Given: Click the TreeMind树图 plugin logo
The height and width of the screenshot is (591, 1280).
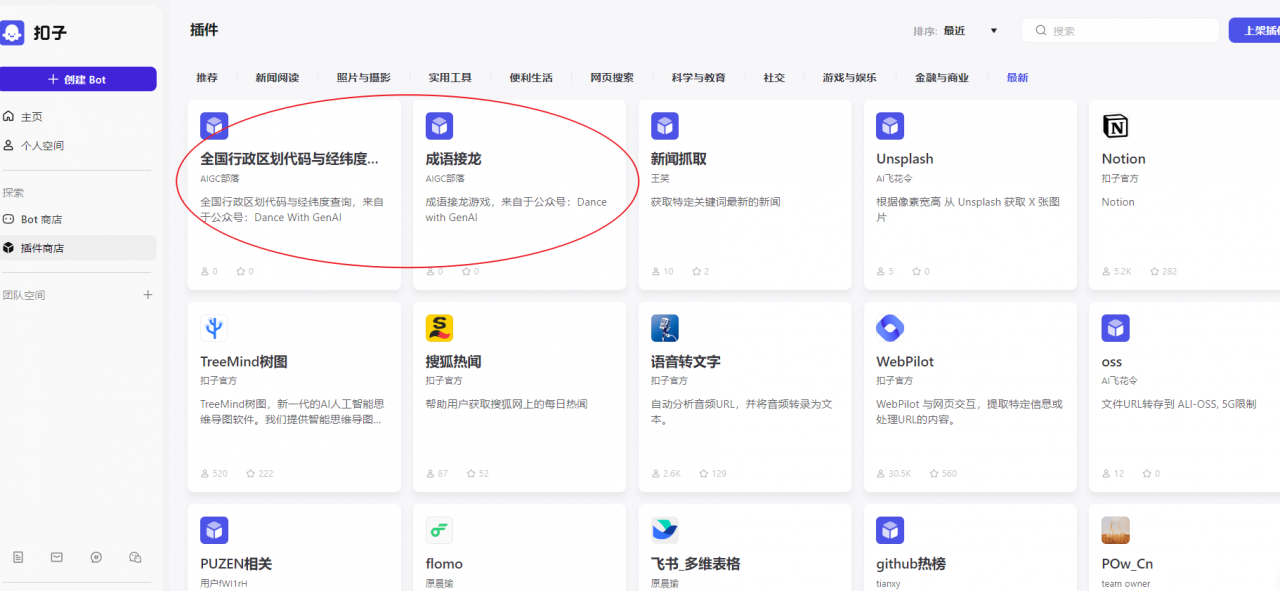Looking at the screenshot, I should click(214, 328).
